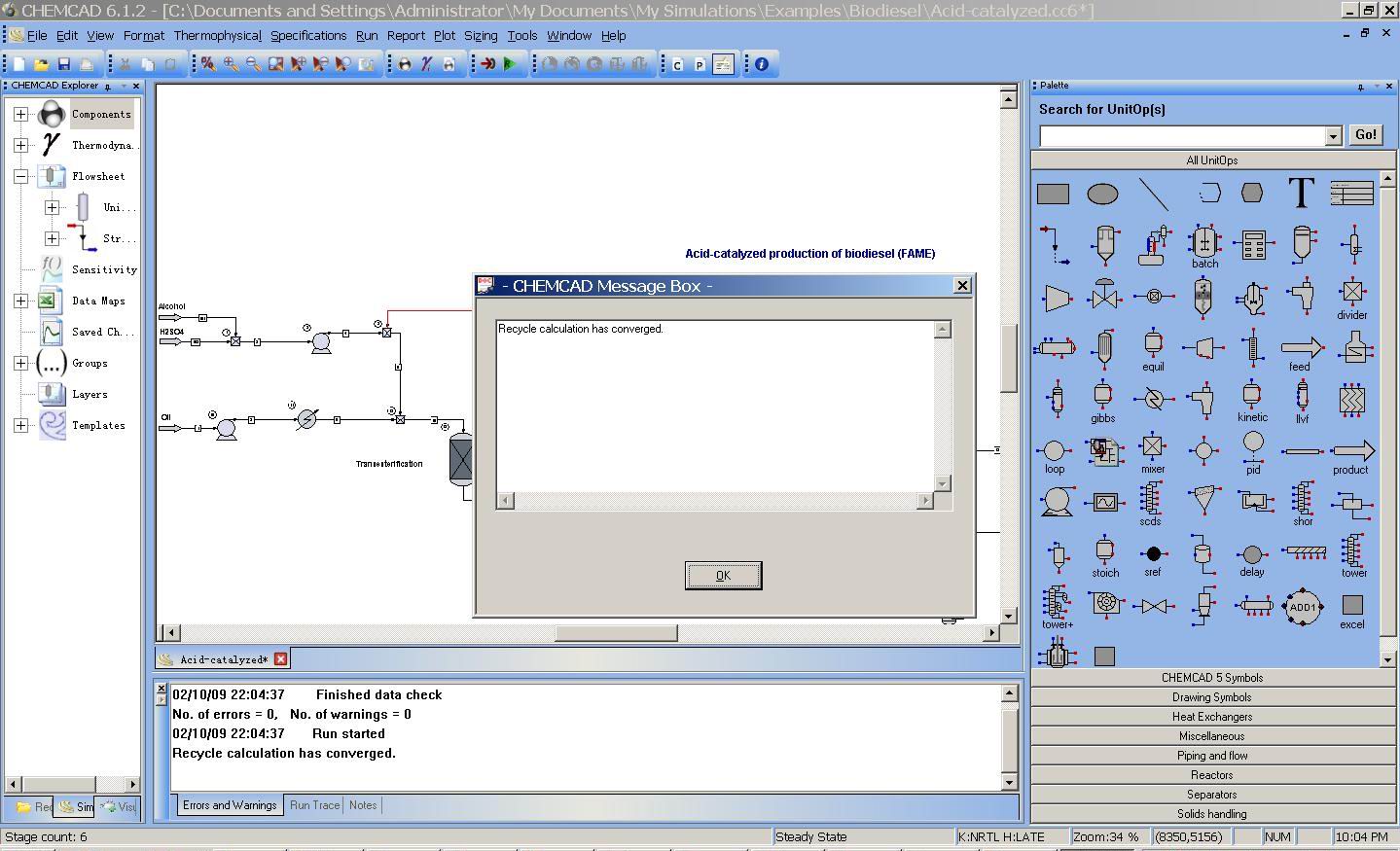Click the Search for UnitOp input field
The image size is (1400, 851).
[1182, 136]
